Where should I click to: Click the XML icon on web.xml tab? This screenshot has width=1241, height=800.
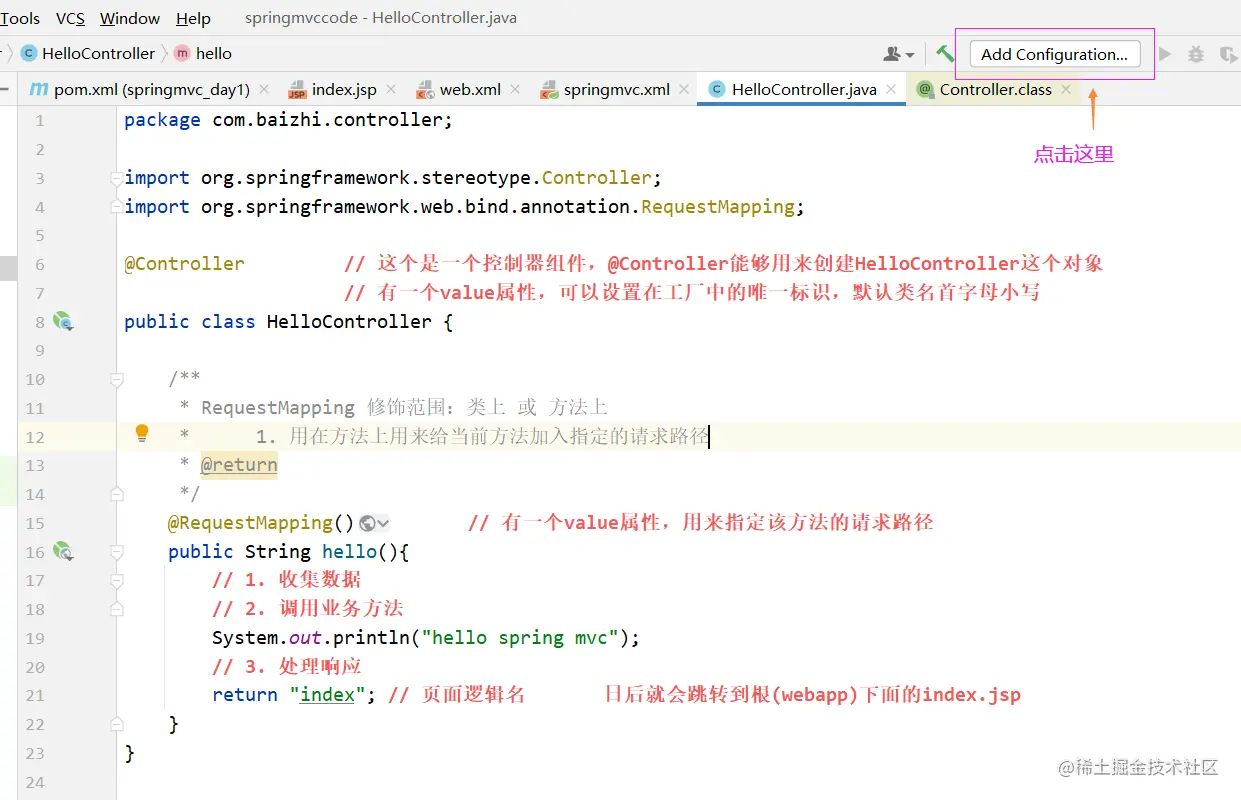click(425, 90)
